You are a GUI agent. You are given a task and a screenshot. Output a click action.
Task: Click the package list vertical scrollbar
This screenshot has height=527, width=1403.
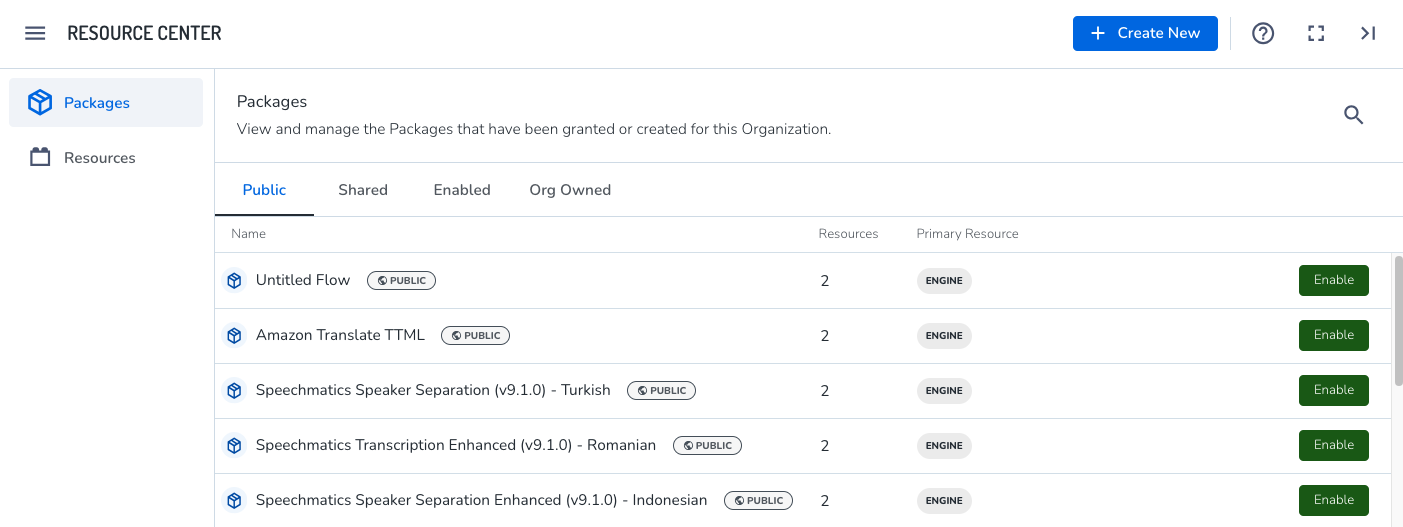pyautogui.click(x=1397, y=320)
